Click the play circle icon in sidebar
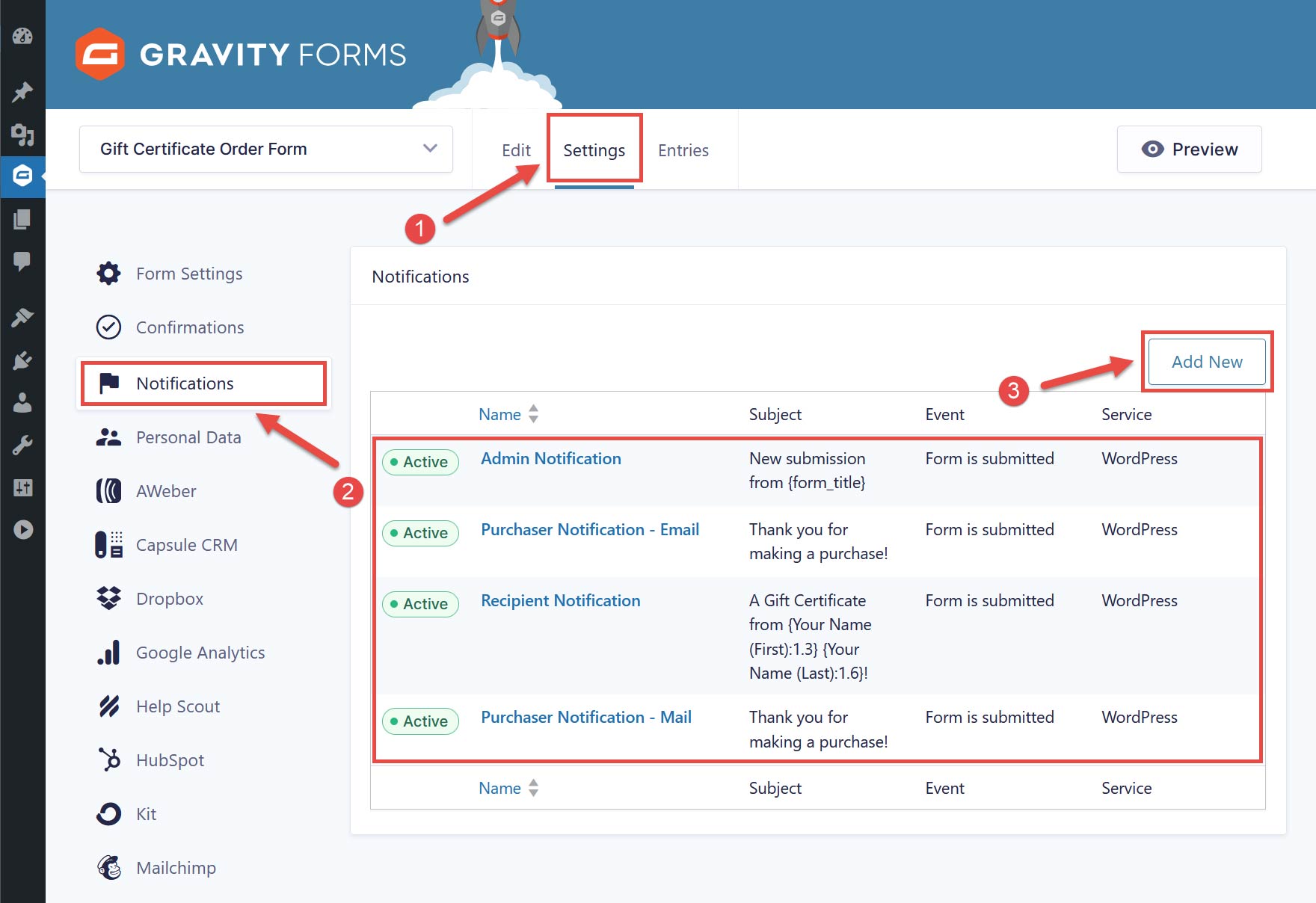 (x=23, y=530)
